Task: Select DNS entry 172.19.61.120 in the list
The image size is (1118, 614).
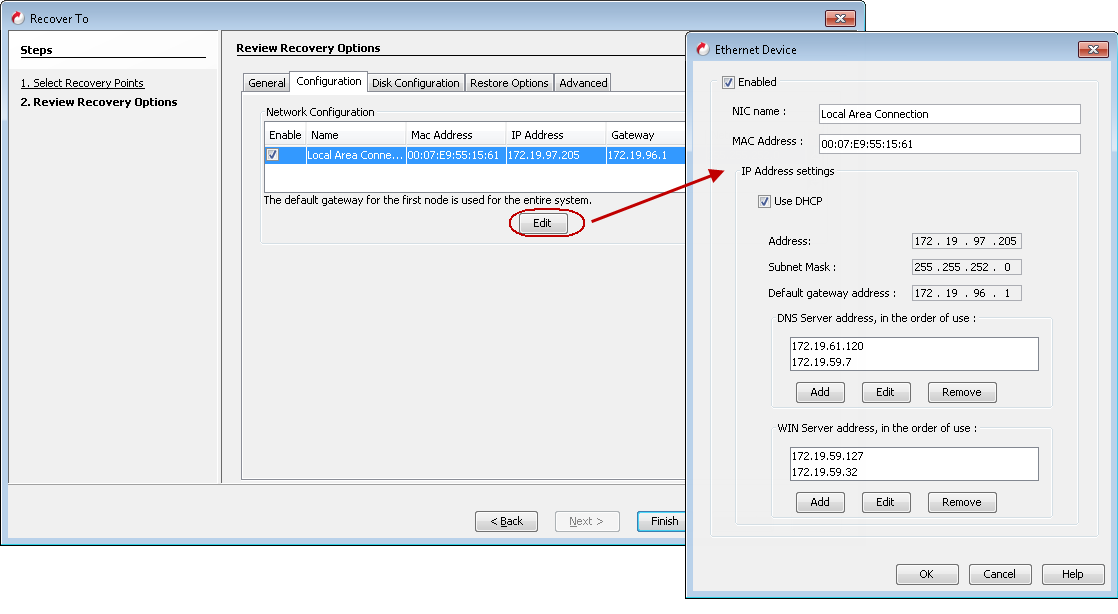Action: [829, 345]
